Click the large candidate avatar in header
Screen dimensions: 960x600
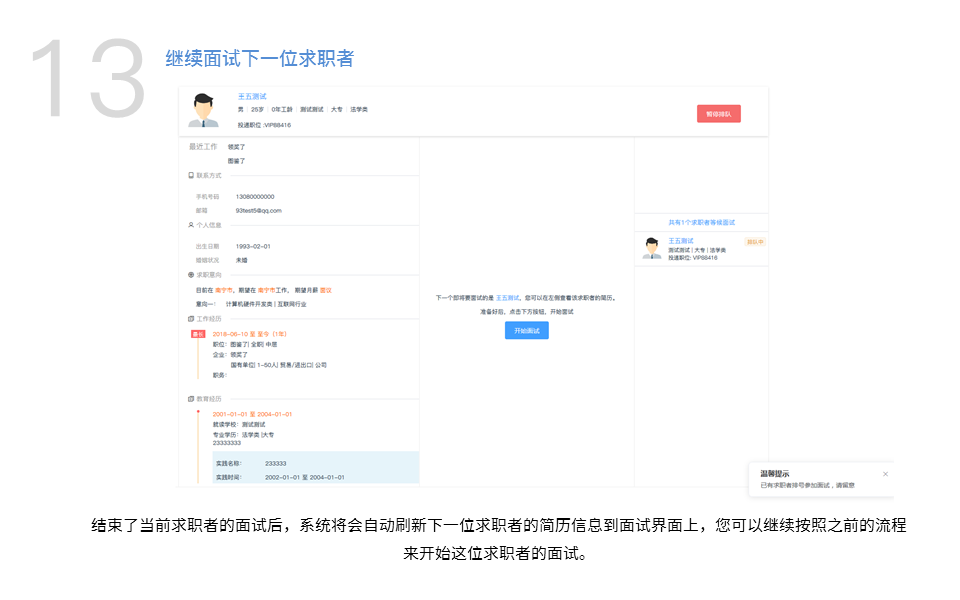point(203,110)
